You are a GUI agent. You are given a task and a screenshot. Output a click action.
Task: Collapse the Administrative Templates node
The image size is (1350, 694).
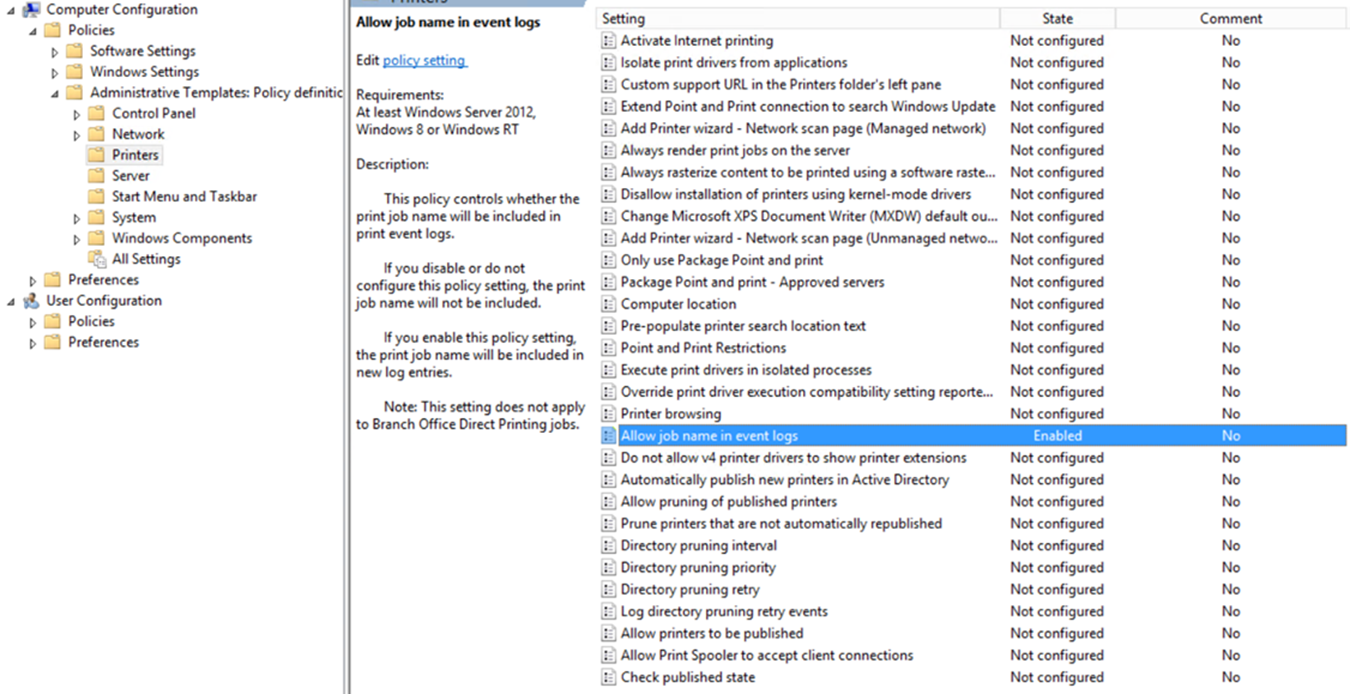click(x=55, y=94)
